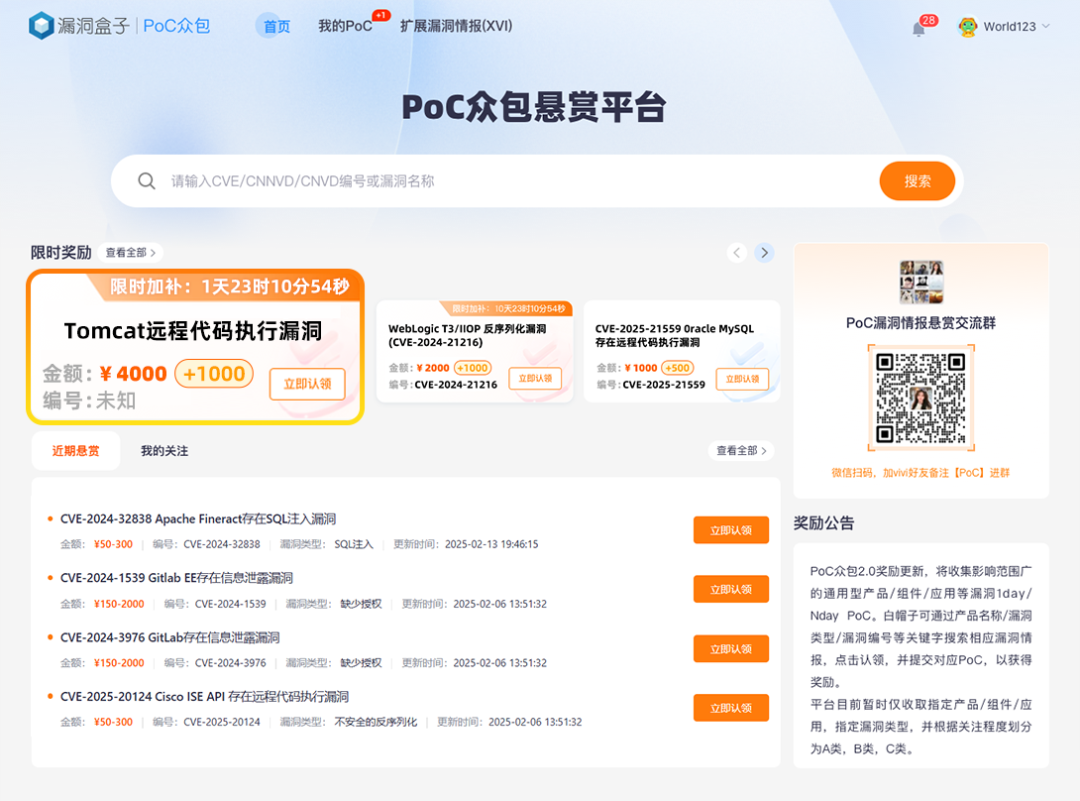Screen dimensions: 1080x801
Task: Open the PoC group QR code
Action: (x=921, y=398)
